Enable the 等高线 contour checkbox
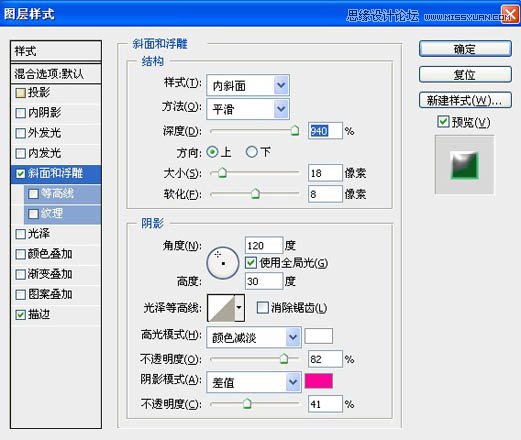521x440 pixels. [33, 194]
